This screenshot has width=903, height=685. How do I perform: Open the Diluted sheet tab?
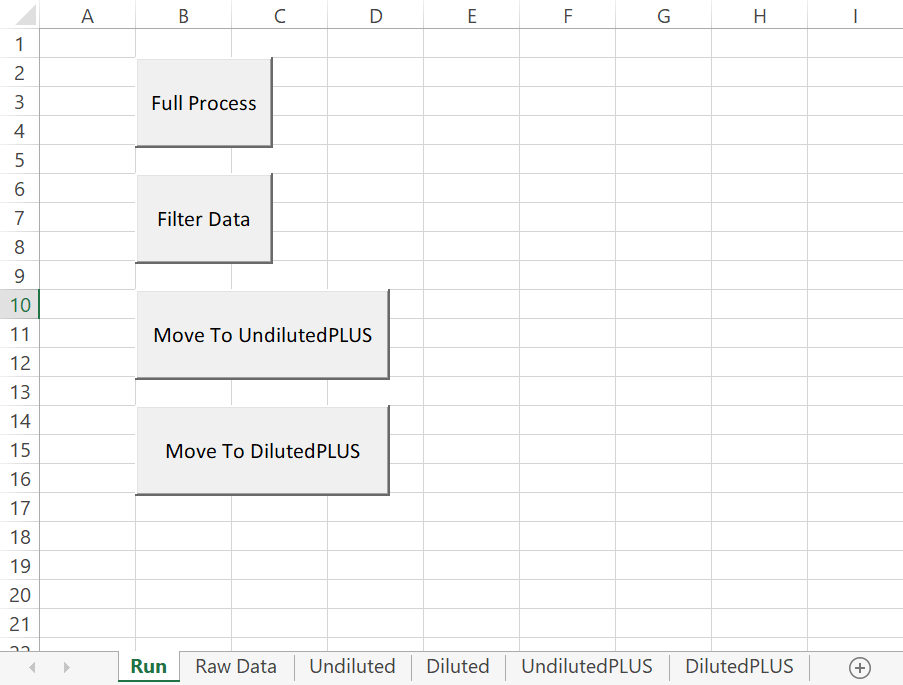[458, 667]
